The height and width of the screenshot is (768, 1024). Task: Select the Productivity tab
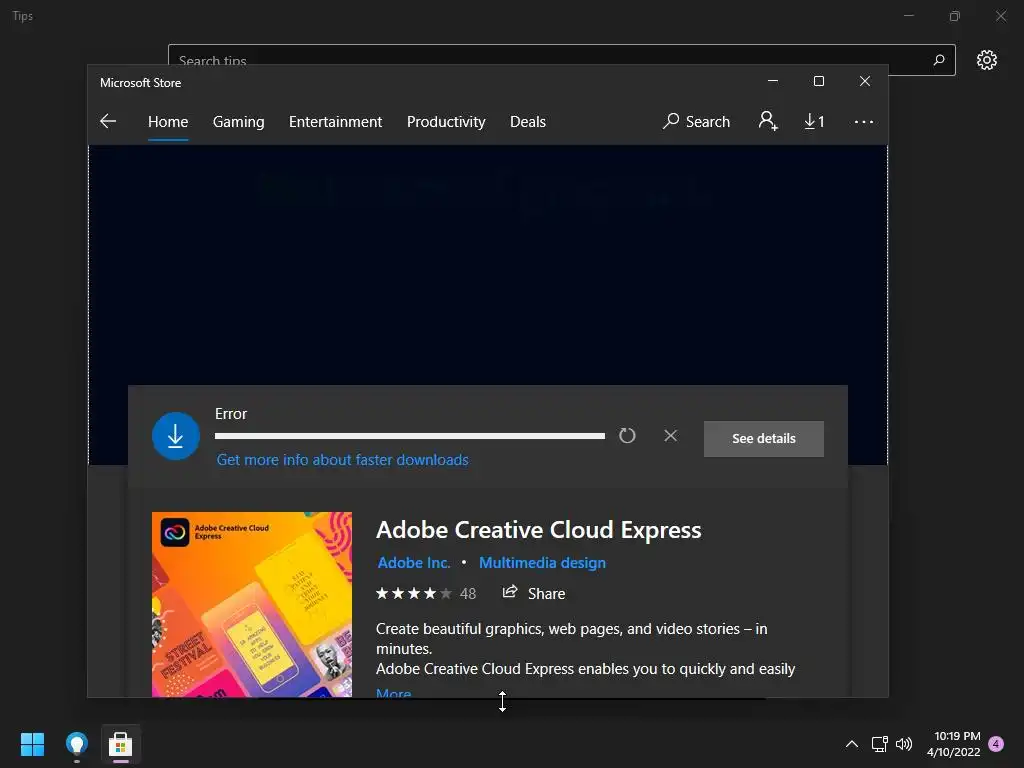pyautogui.click(x=446, y=121)
